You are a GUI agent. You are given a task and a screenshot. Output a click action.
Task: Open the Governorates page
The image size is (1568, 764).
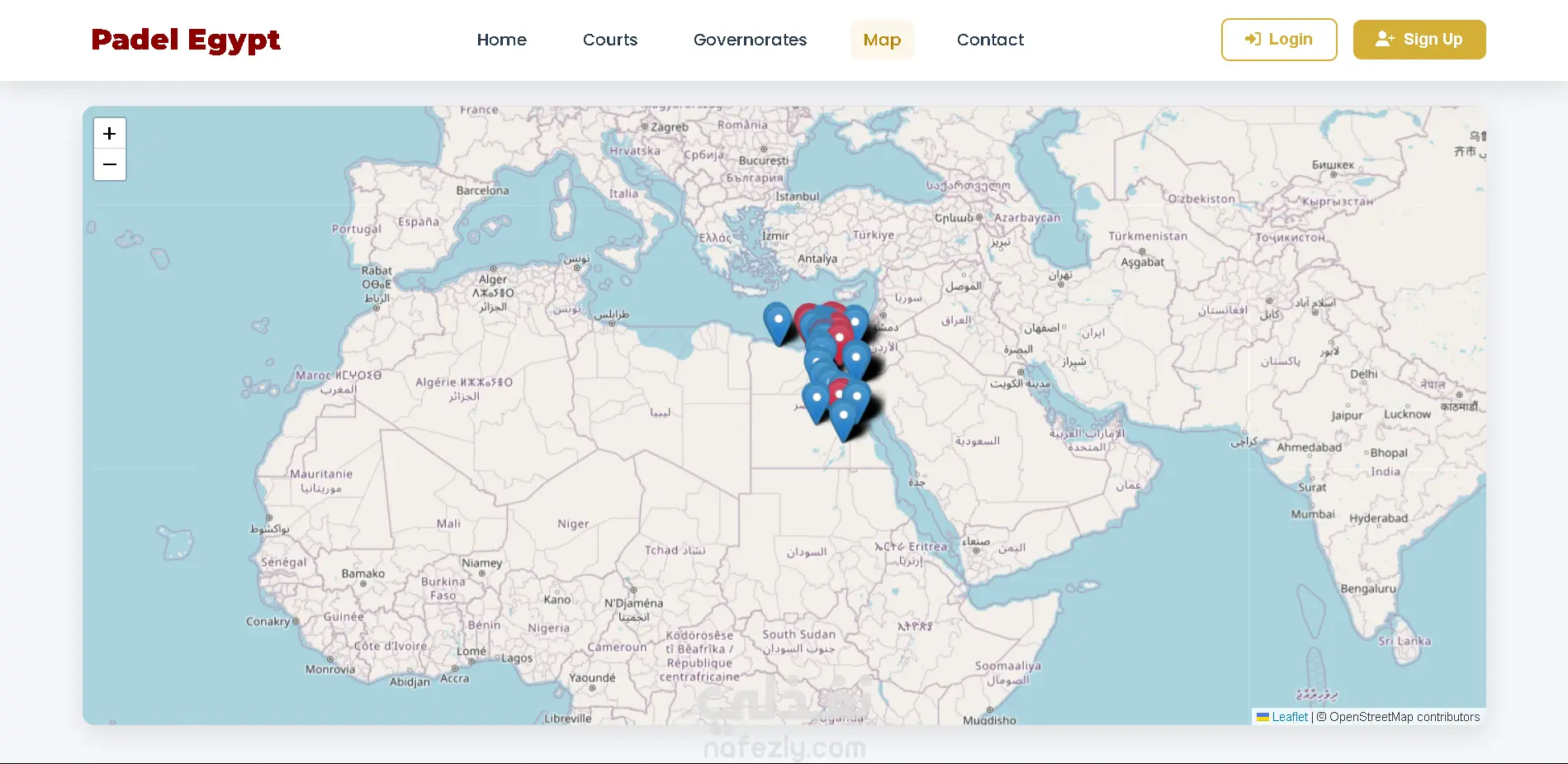click(x=751, y=40)
